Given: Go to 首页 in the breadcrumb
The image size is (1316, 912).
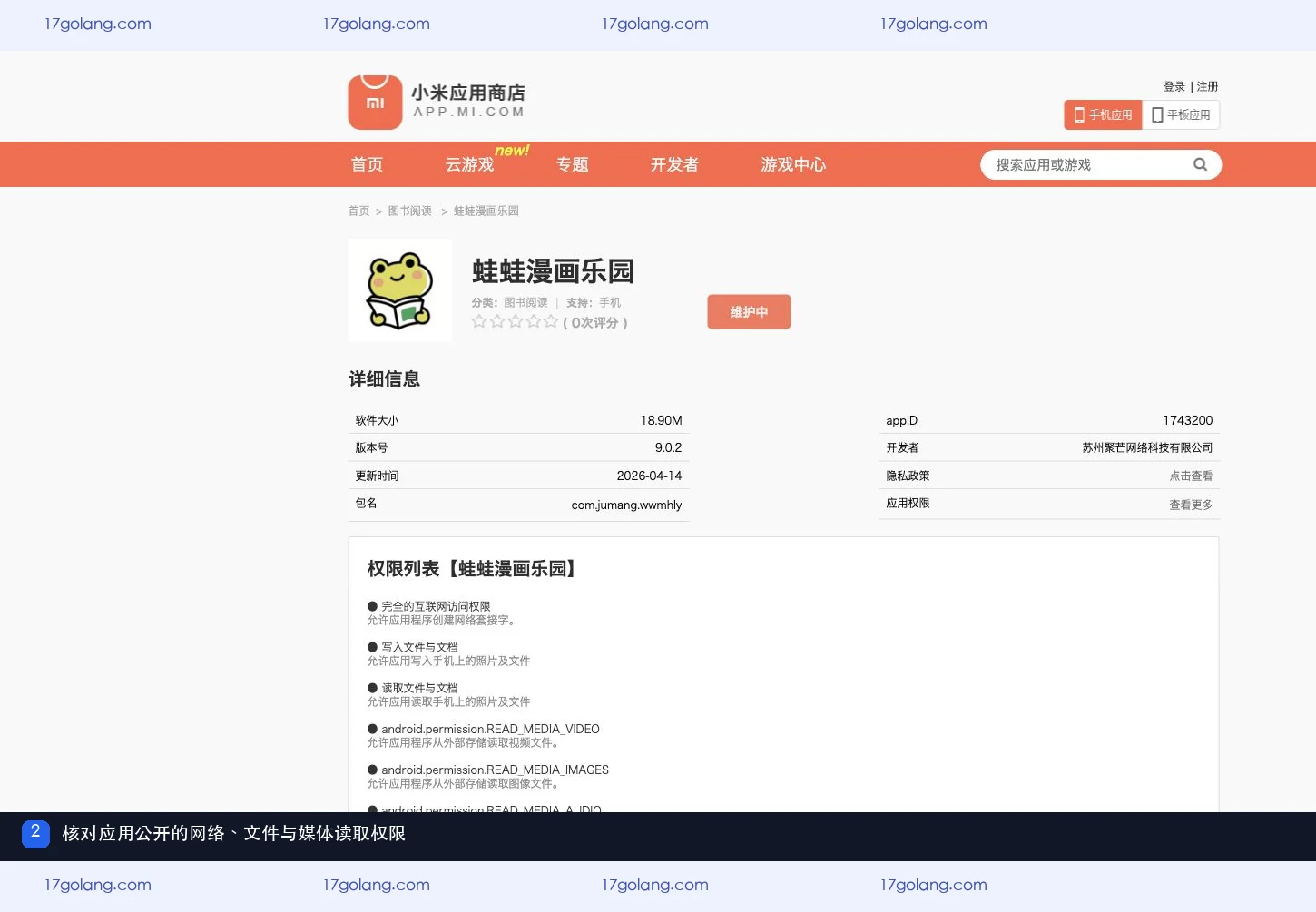Looking at the screenshot, I should coord(358,211).
